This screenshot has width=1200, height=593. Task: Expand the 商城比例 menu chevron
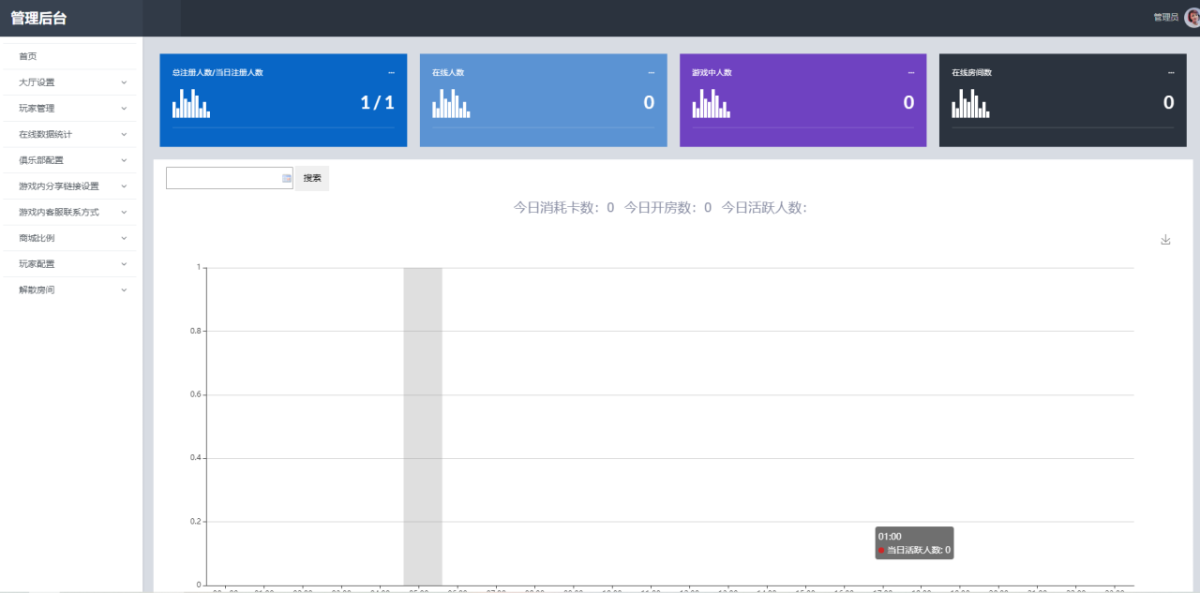124,238
